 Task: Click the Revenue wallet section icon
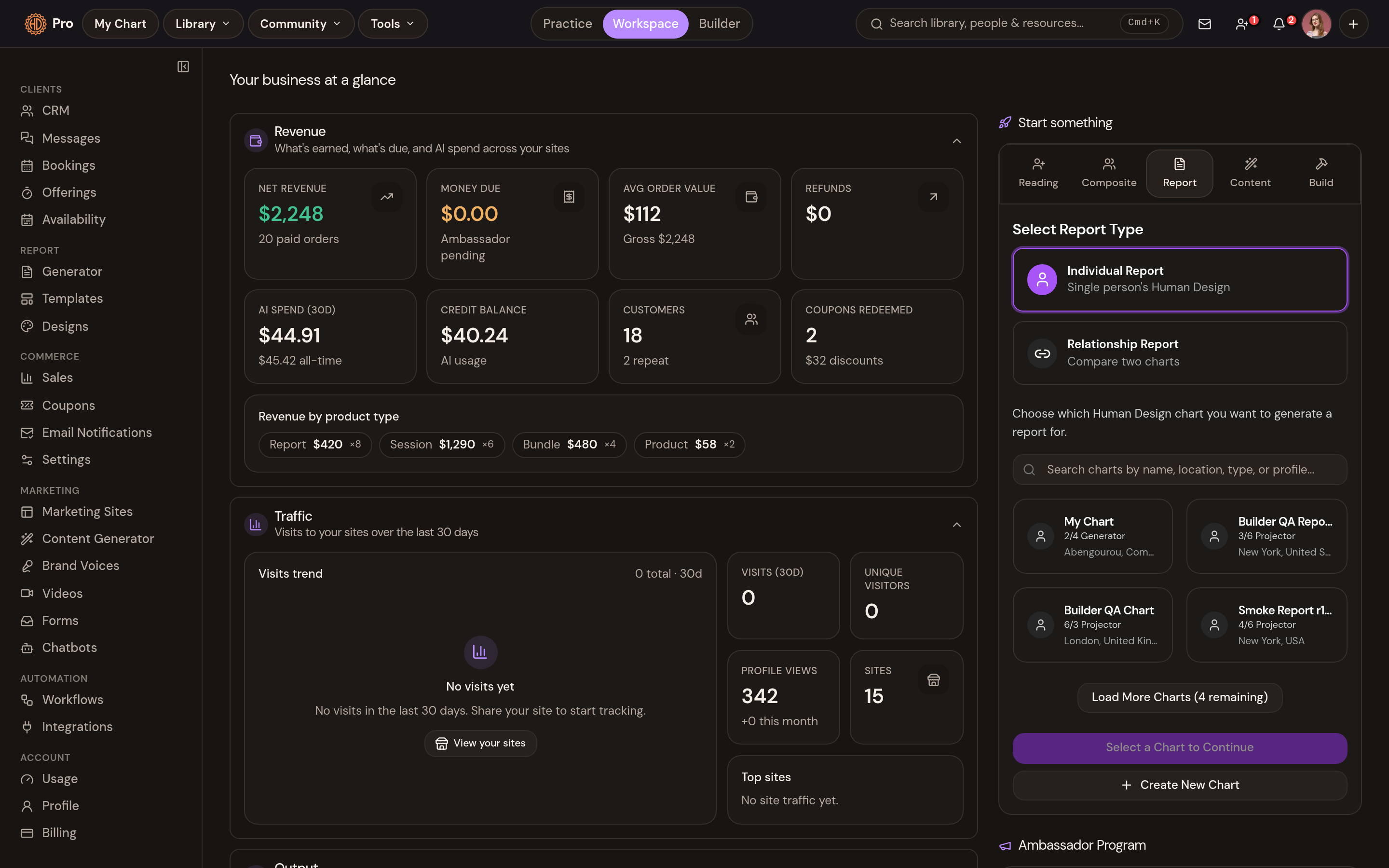[256, 140]
